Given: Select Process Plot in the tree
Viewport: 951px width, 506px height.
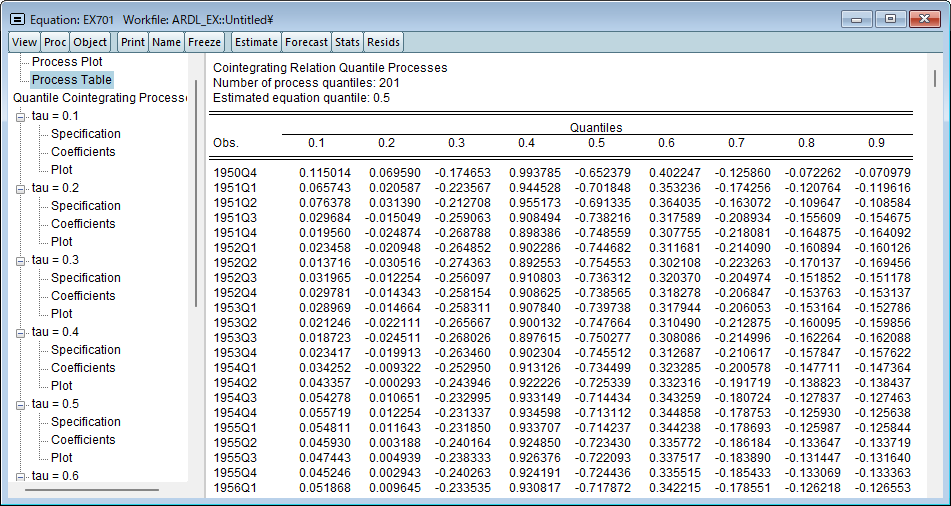Looking at the screenshot, I should point(67,62).
